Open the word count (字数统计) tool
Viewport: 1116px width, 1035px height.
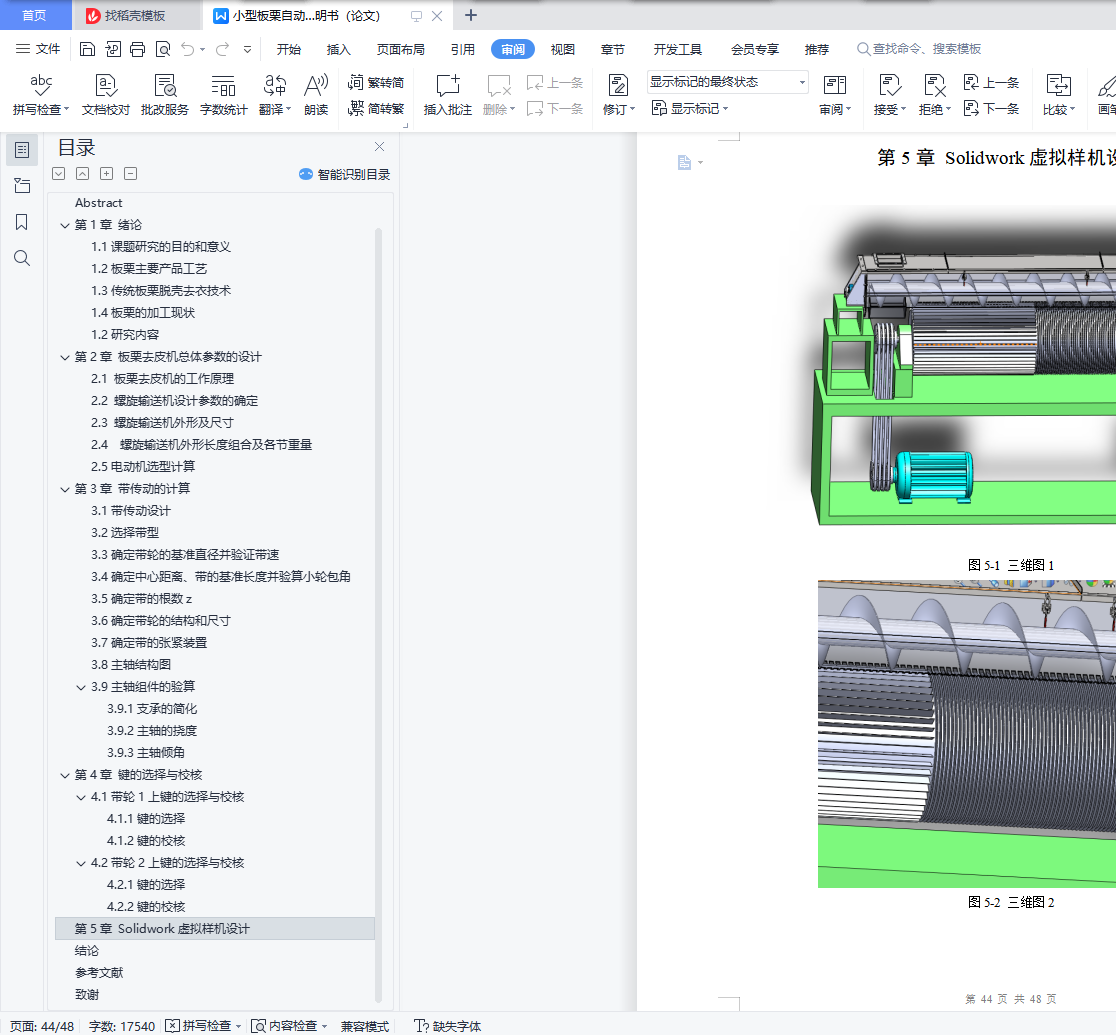click(223, 86)
